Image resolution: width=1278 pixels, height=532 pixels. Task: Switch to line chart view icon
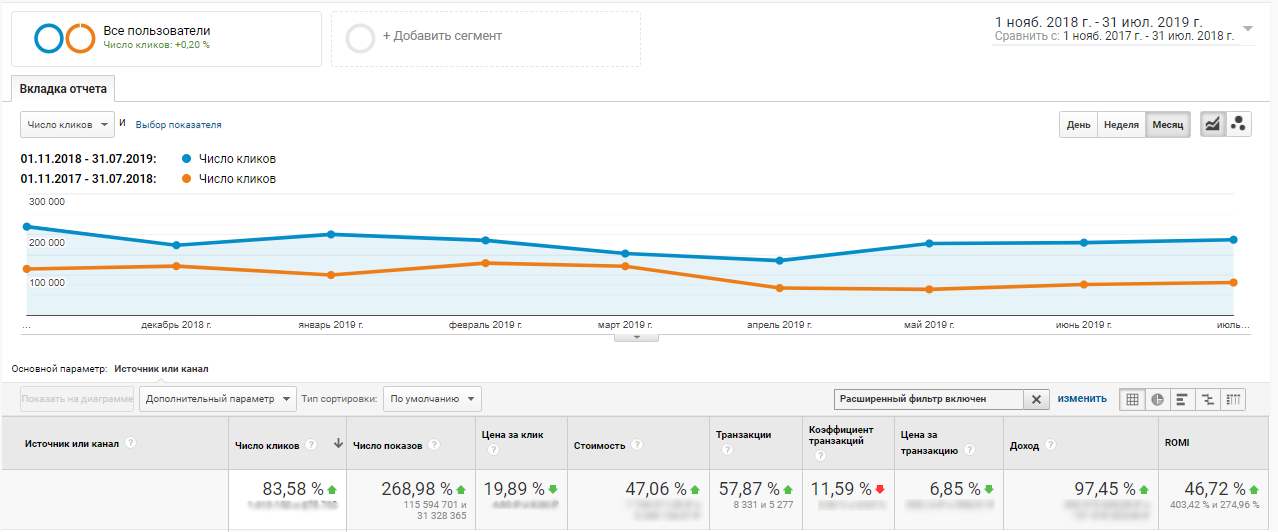1212,125
